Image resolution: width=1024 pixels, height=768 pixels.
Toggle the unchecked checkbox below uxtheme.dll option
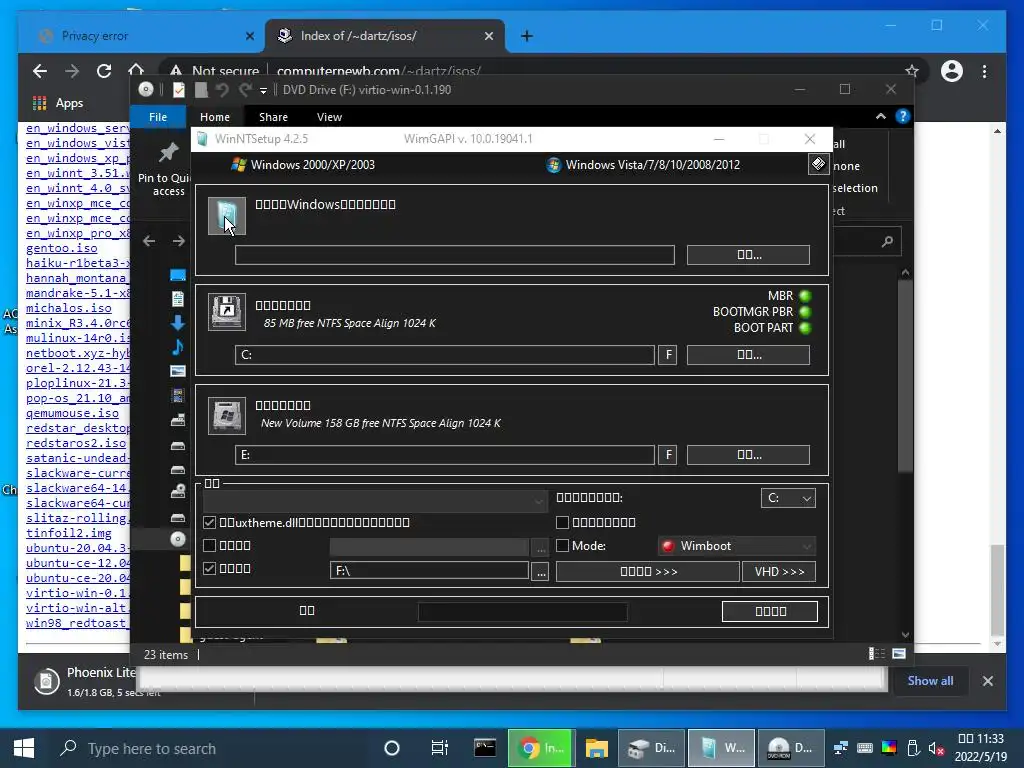210,545
